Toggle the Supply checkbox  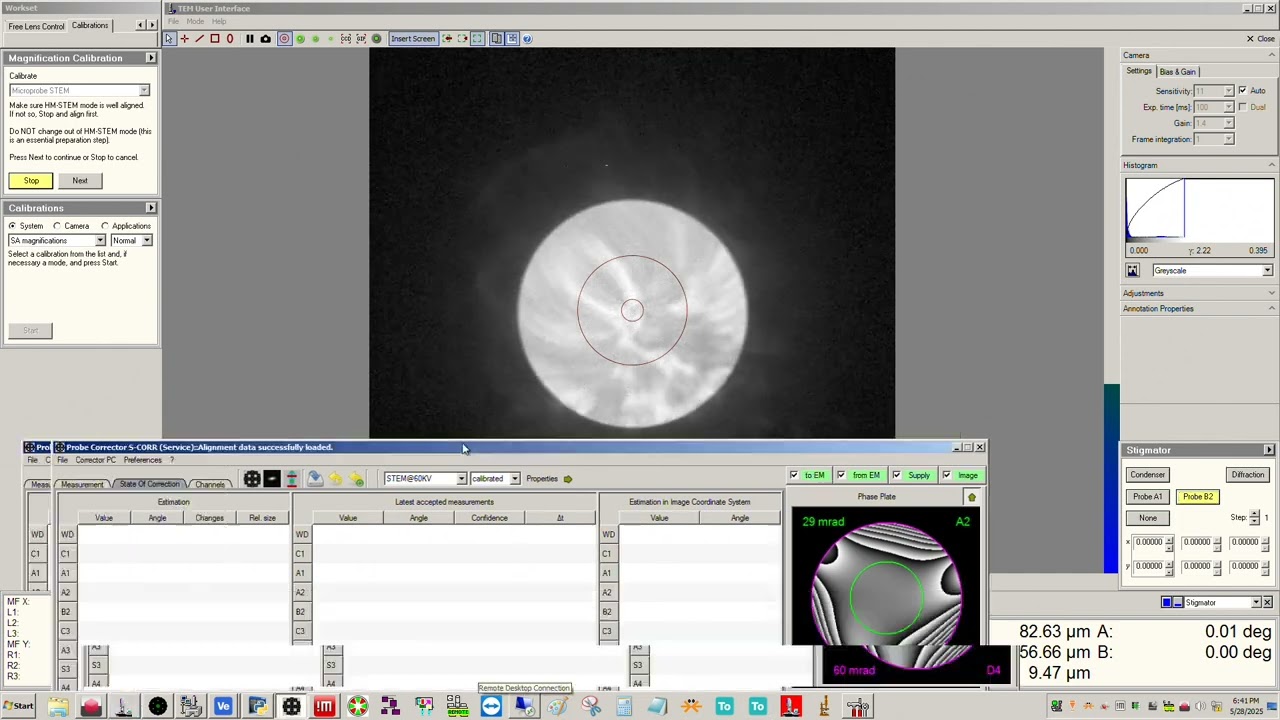coord(896,475)
